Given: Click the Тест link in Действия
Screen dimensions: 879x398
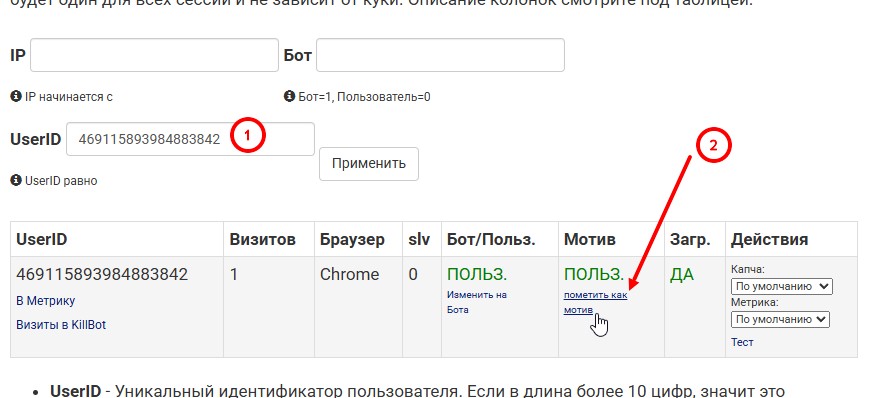Looking at the screenshot, I should [x=742, y=342].
